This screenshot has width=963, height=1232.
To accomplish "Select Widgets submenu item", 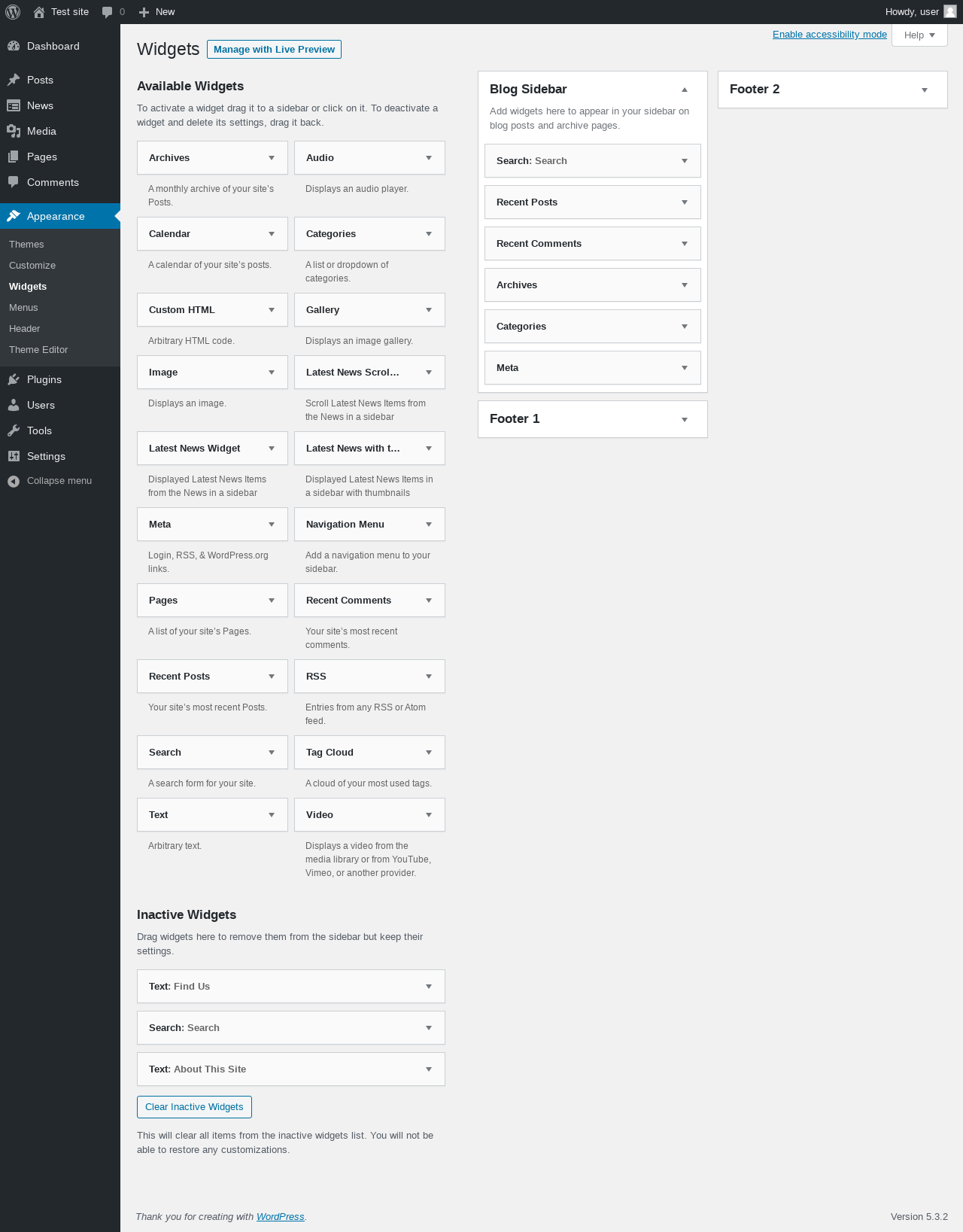I will (x=28, y=287).
